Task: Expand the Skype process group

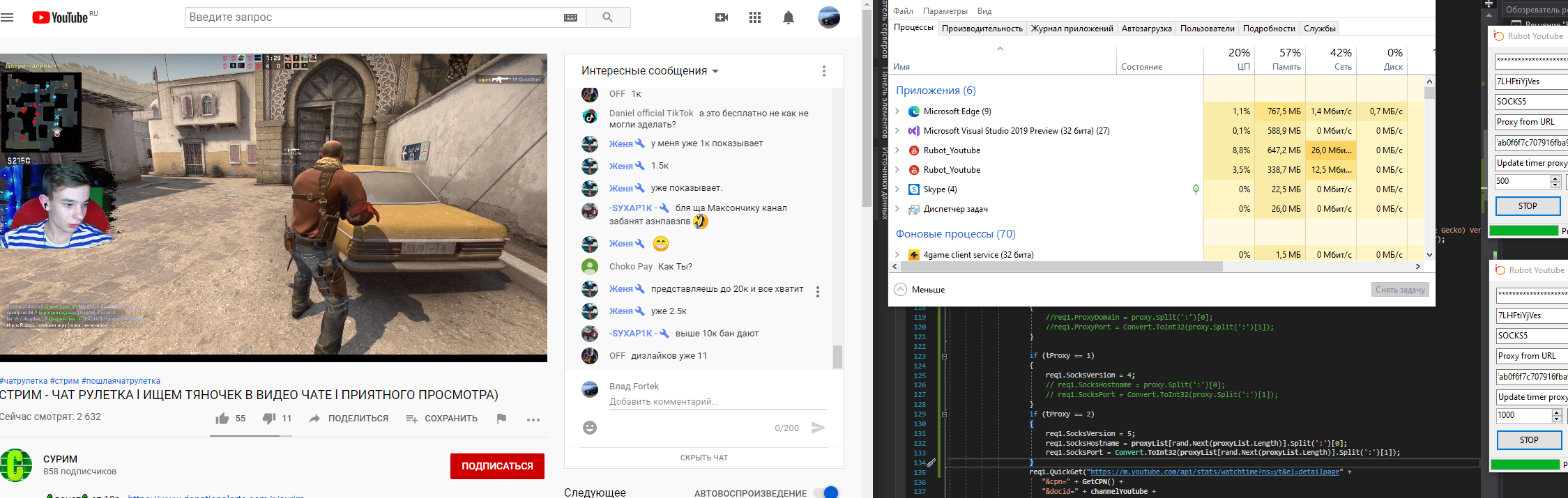Action: 897,189
